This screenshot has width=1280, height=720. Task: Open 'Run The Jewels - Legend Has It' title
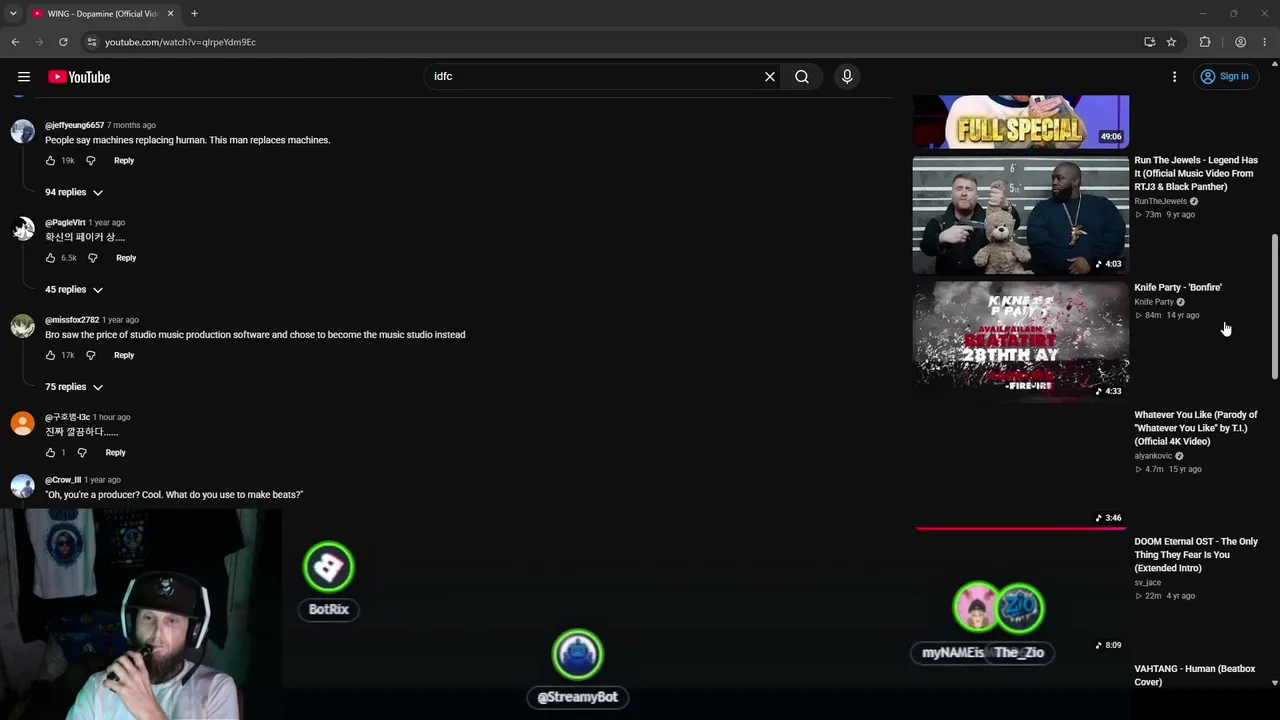pyautogui.click(x=1196, y=173)
